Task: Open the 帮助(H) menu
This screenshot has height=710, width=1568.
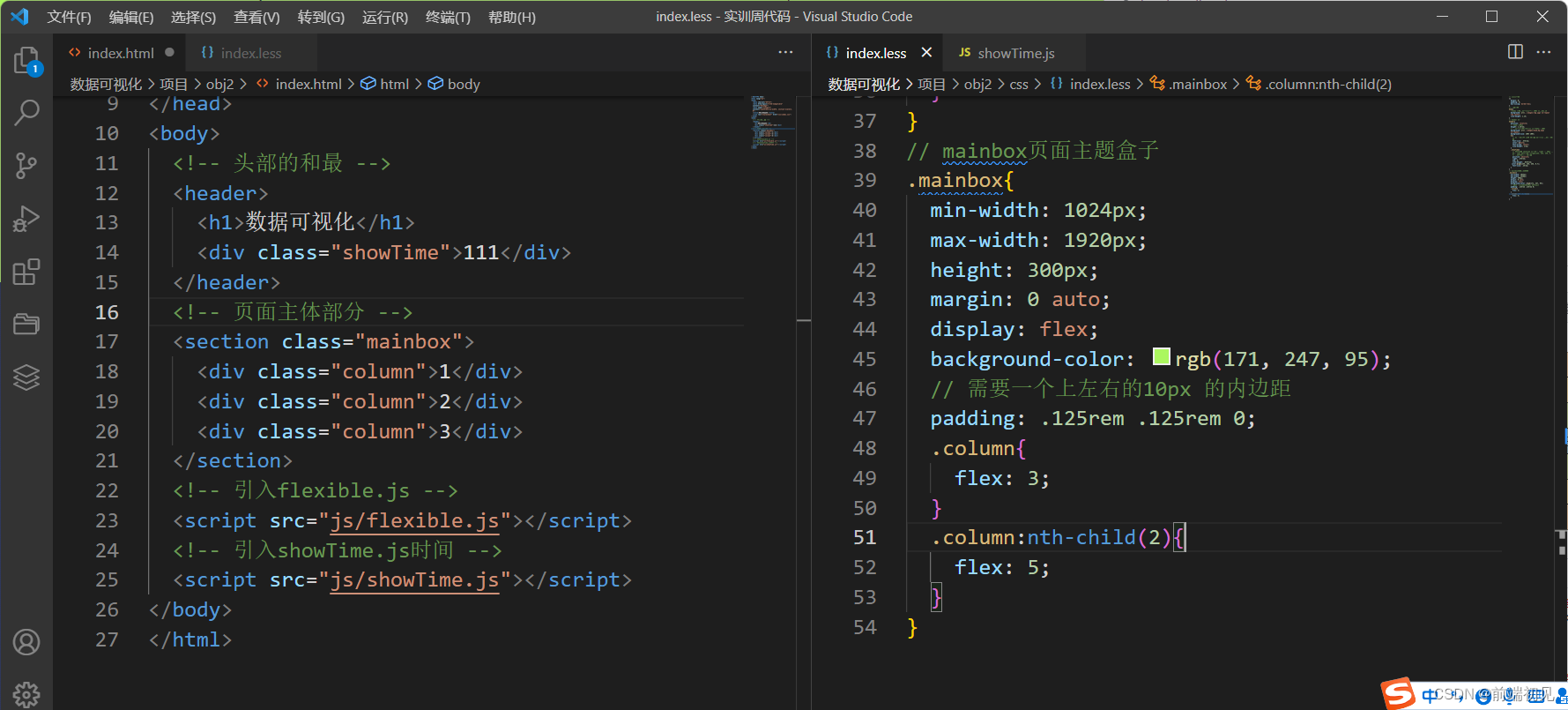Action: (x=511, y=17)
